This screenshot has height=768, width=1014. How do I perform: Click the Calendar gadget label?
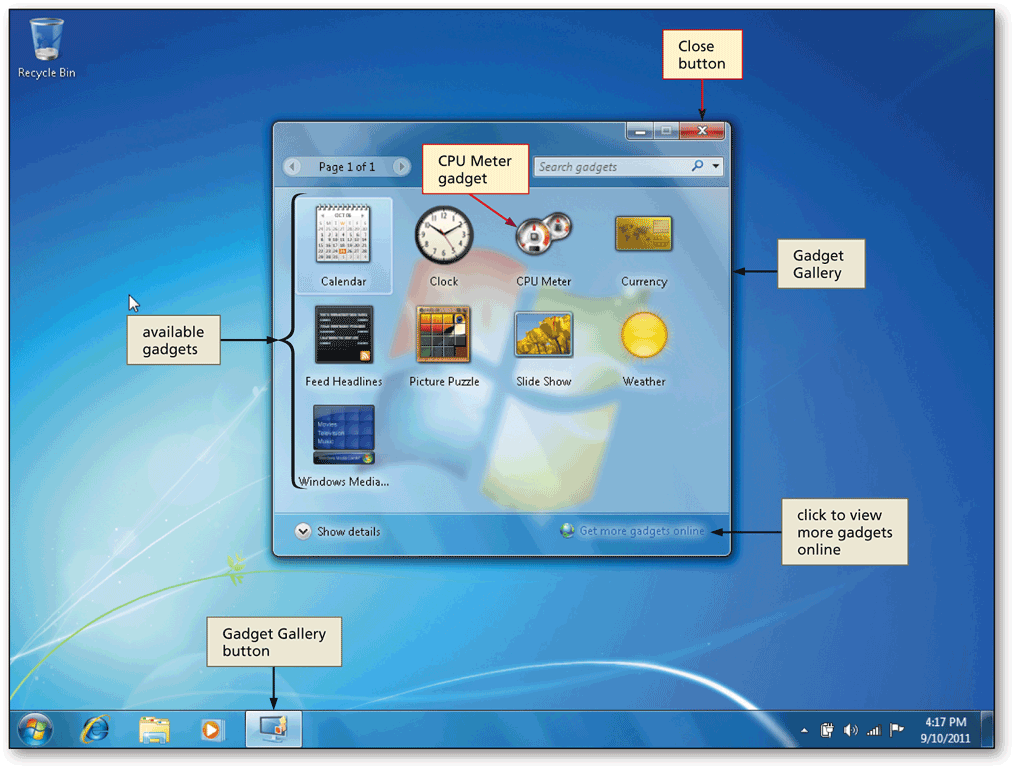[343, 281]
